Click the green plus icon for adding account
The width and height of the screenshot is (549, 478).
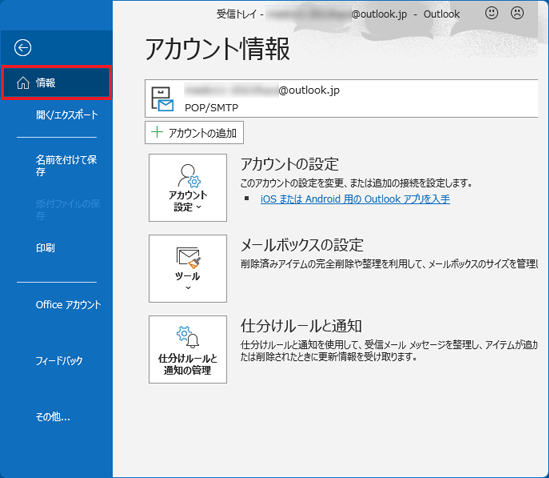click(x=157, y=132)
